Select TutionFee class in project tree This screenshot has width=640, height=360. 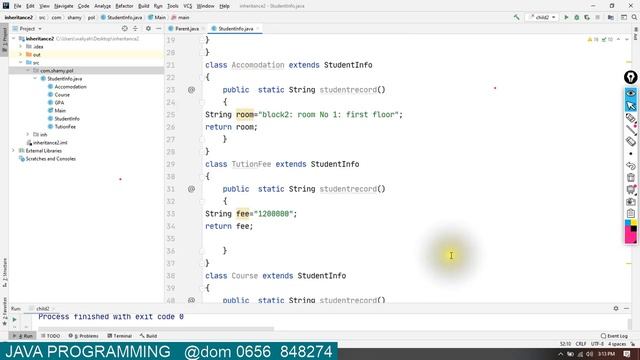65,127
